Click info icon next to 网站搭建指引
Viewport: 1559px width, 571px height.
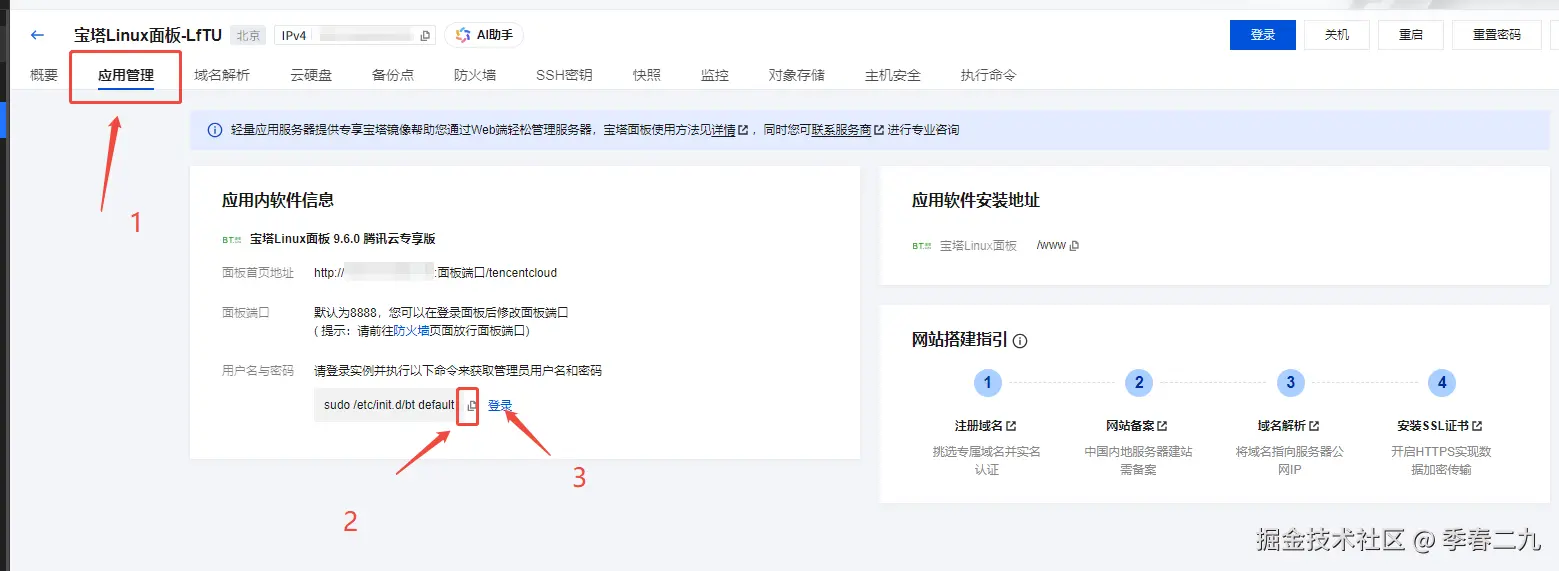(x=1020, y=341)
